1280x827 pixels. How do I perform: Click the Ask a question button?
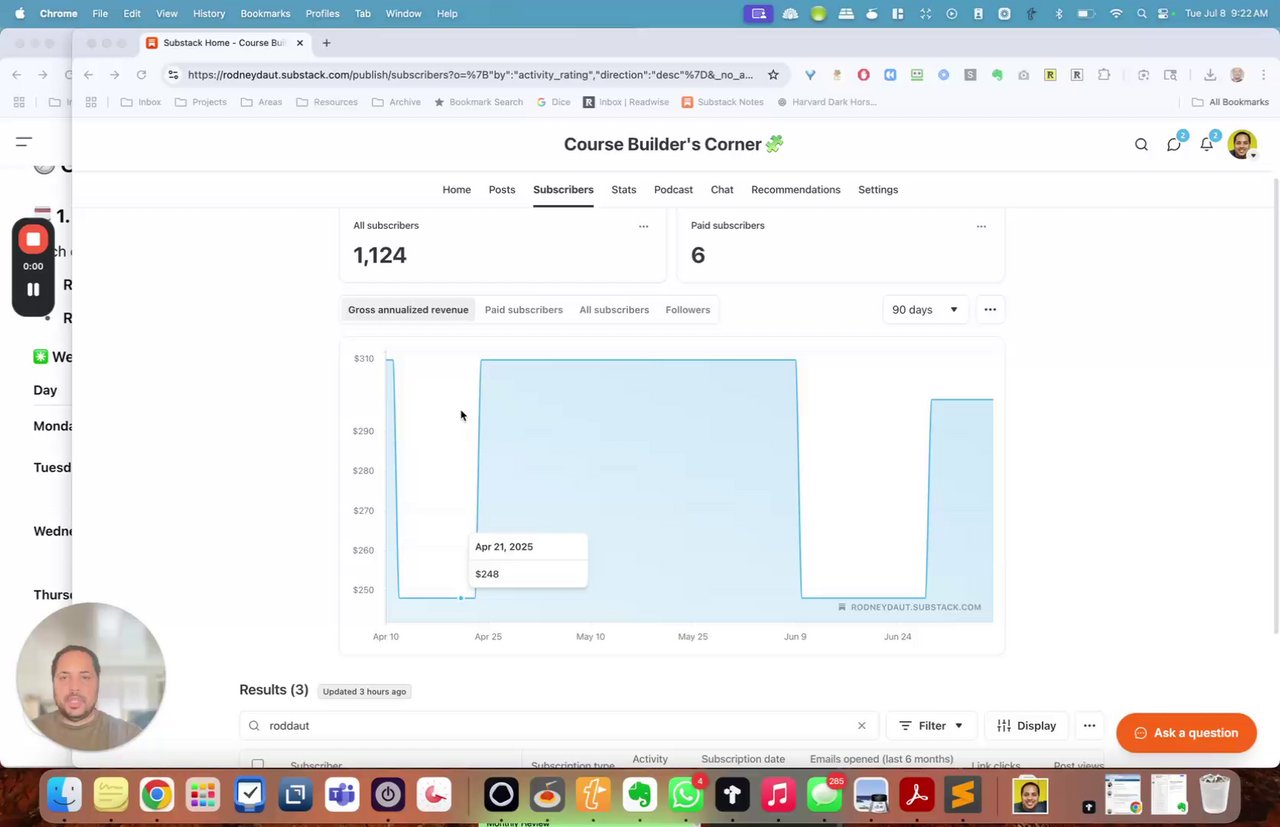point(1186,733)
